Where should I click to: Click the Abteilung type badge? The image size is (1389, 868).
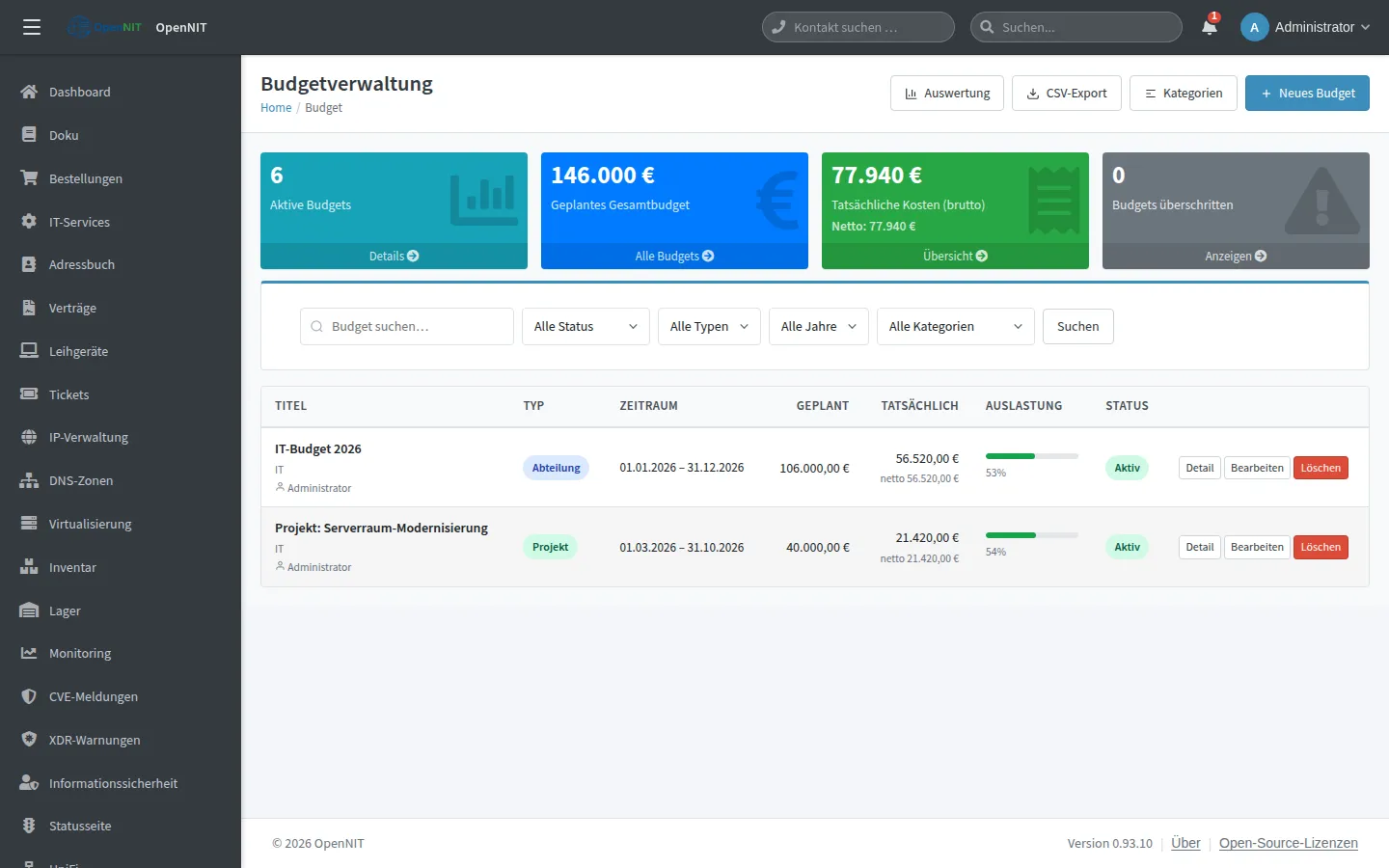pos(556,468)
